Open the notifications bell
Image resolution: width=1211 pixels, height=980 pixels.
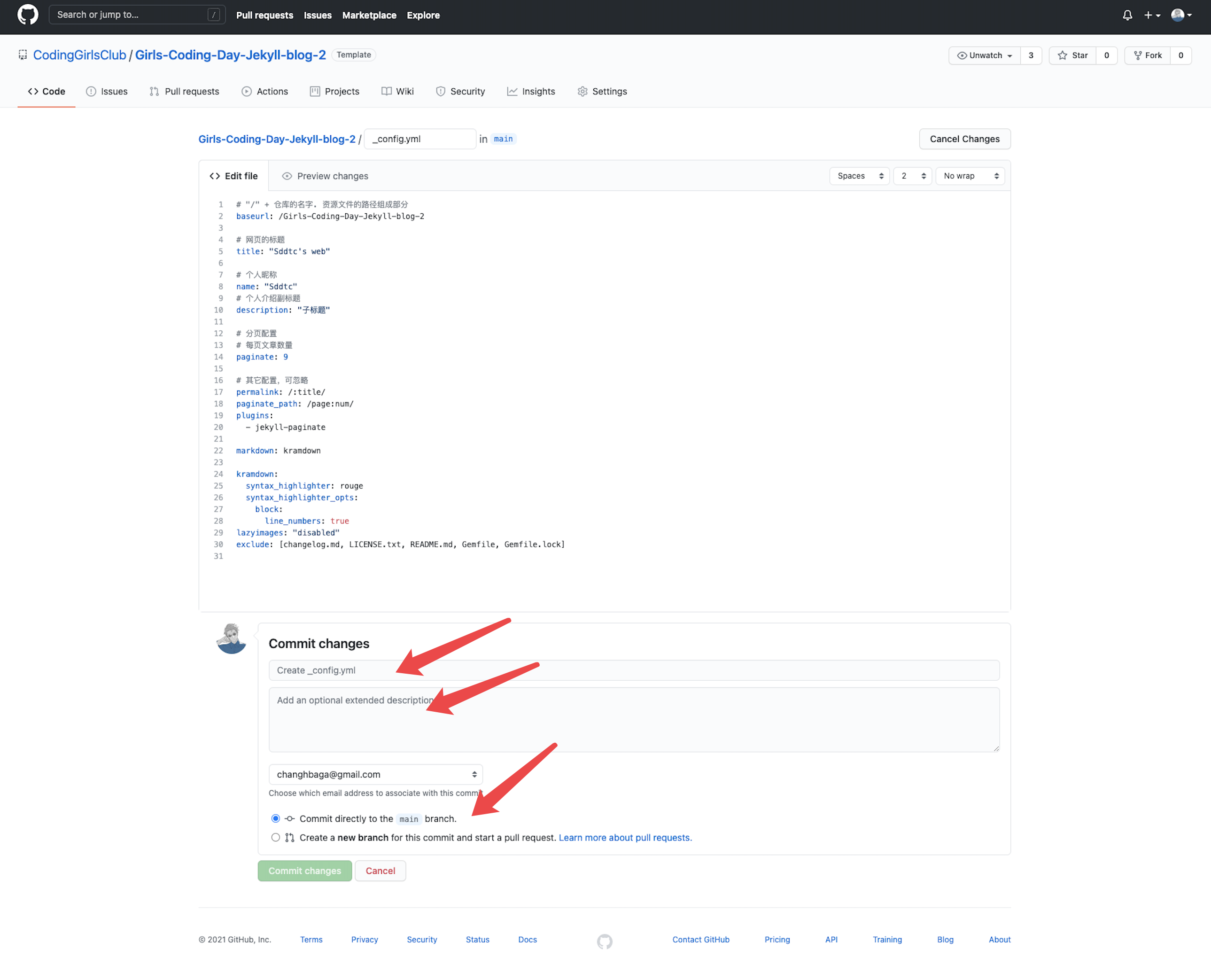coord(1127,15)
